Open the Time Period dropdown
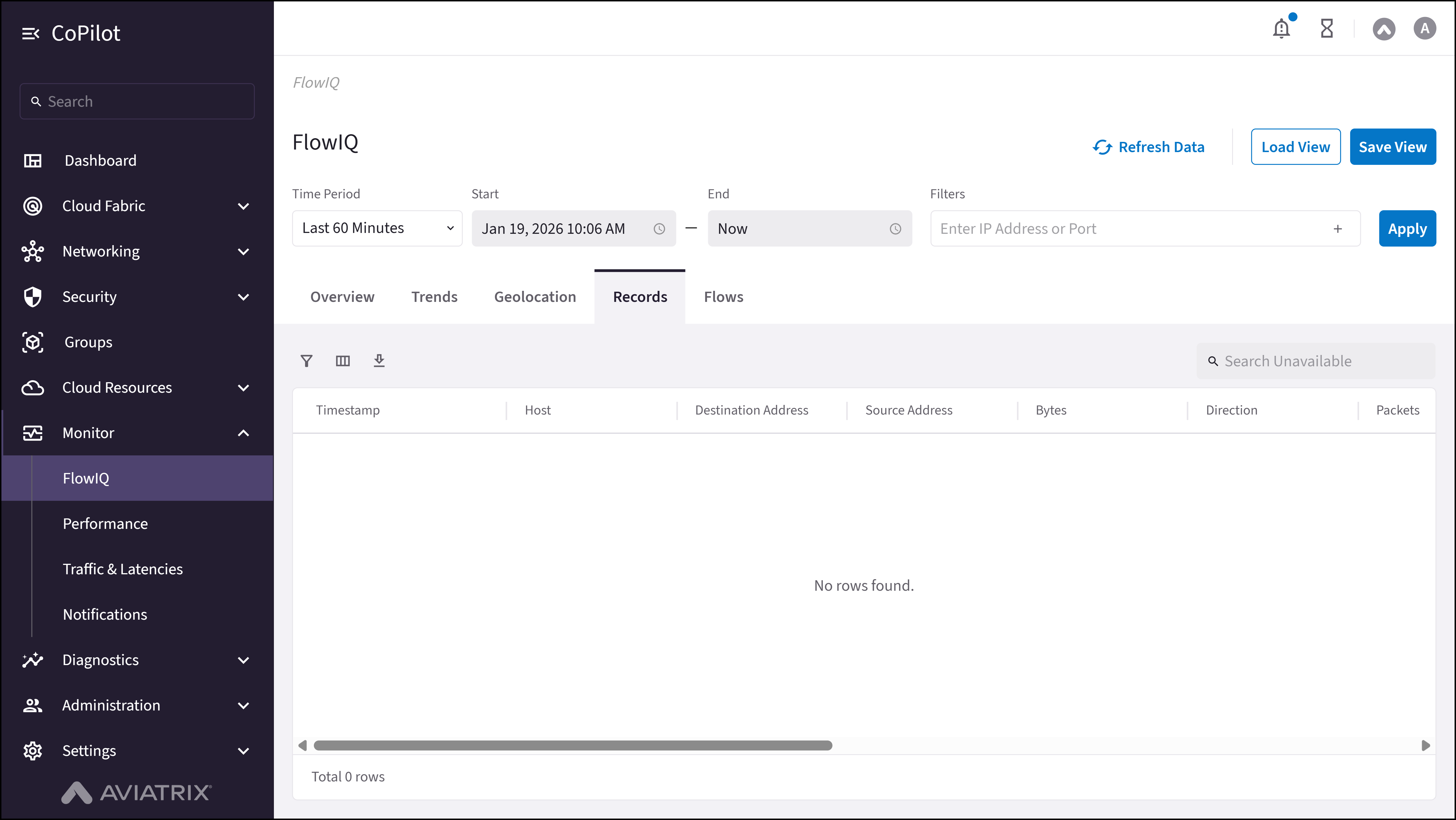 pyautogui.click(x=377, y=228)
